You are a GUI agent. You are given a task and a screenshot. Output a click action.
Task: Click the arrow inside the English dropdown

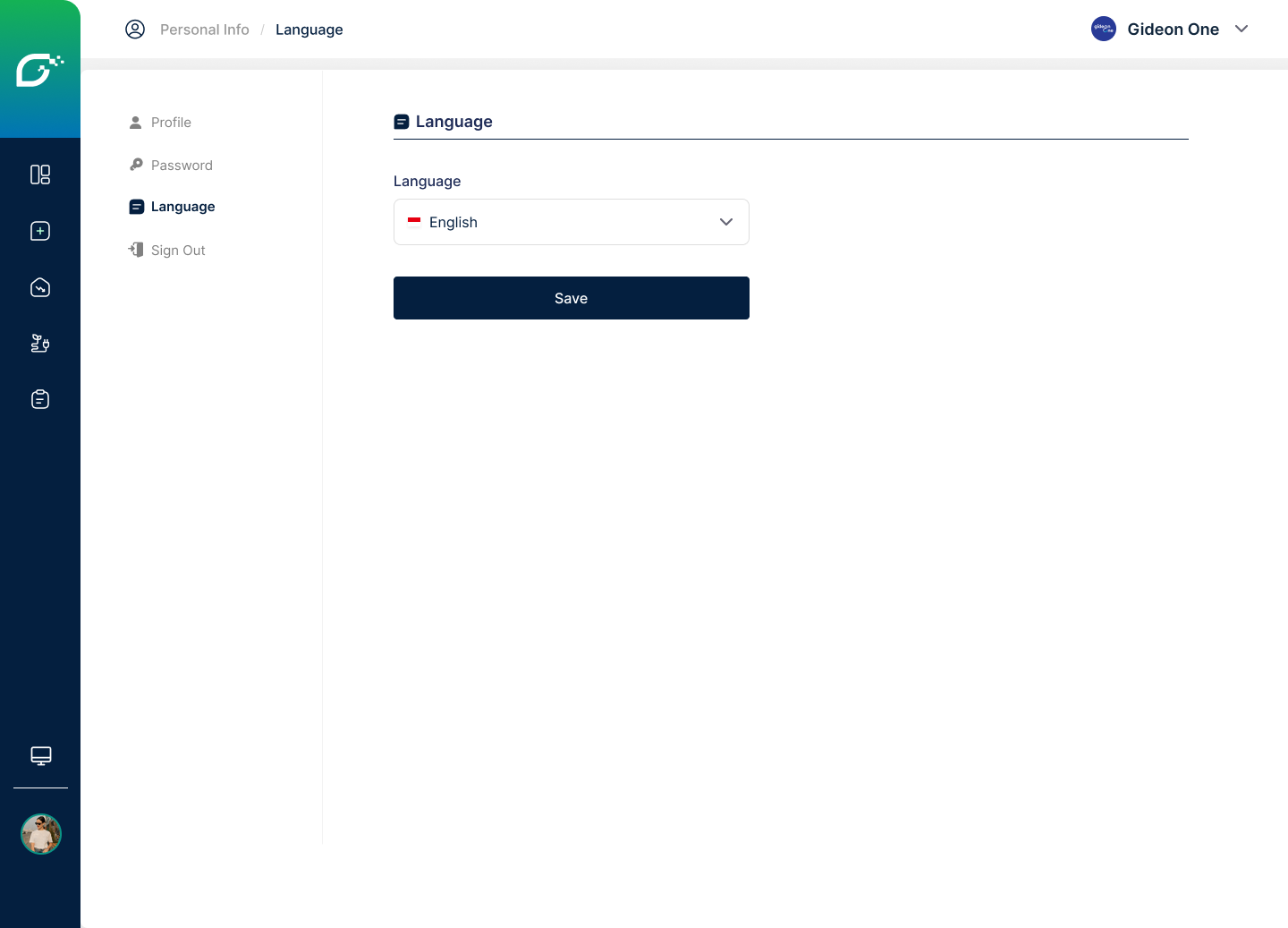(726, 222)
